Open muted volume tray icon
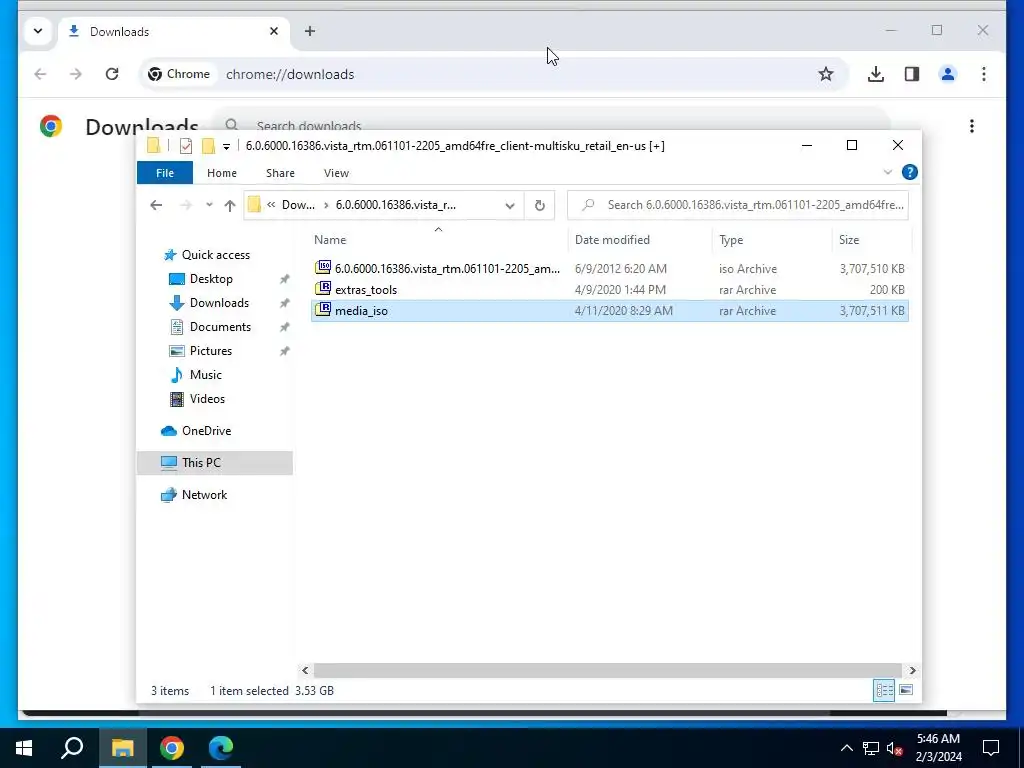 [x=895, y=748]
